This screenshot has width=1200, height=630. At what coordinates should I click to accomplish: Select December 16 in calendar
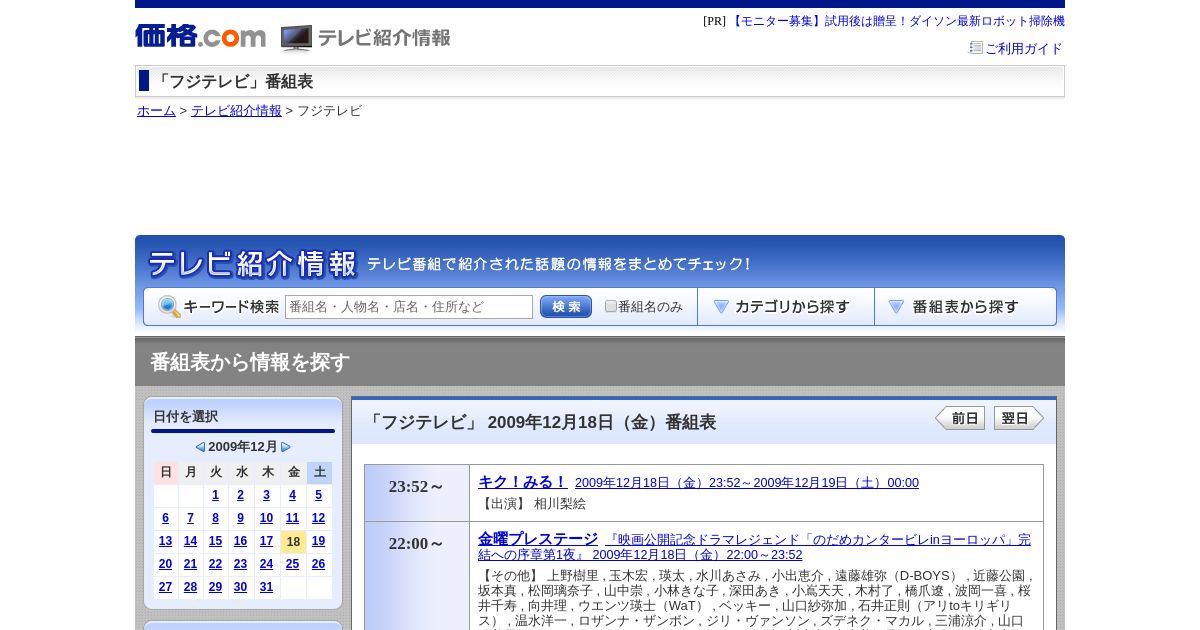coord(241,541)
